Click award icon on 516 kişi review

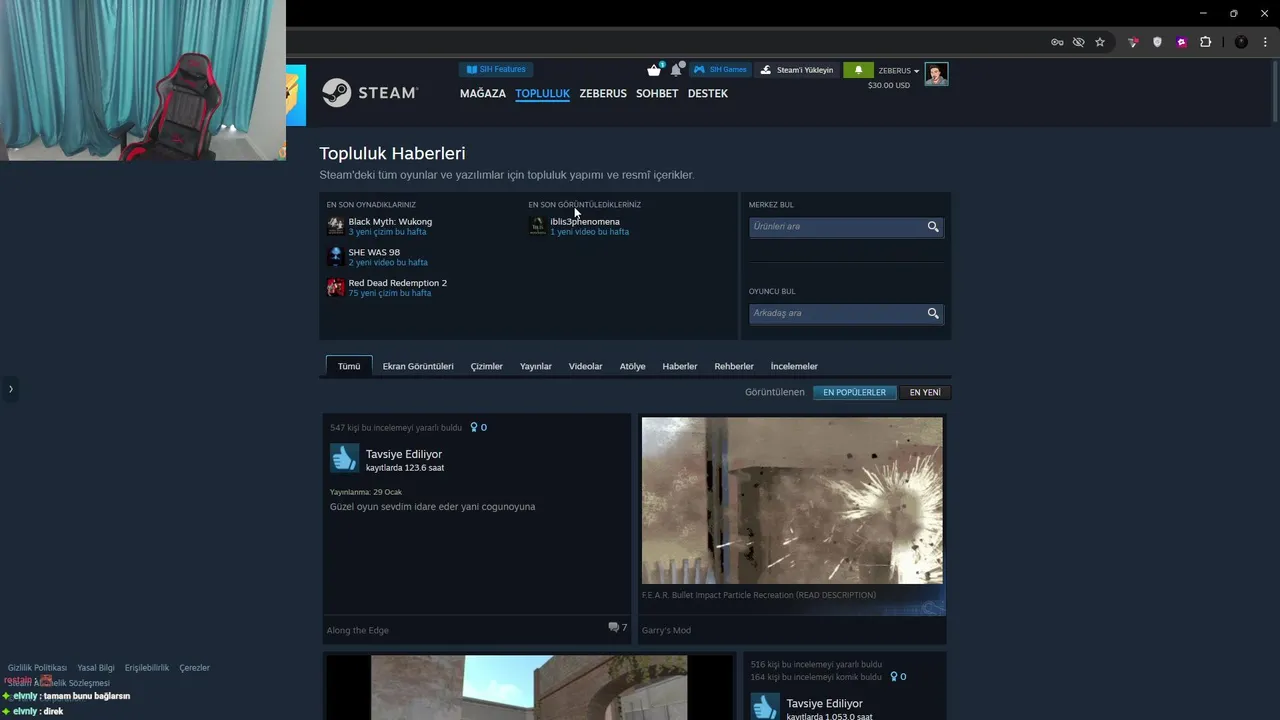(x=894, y=677)
